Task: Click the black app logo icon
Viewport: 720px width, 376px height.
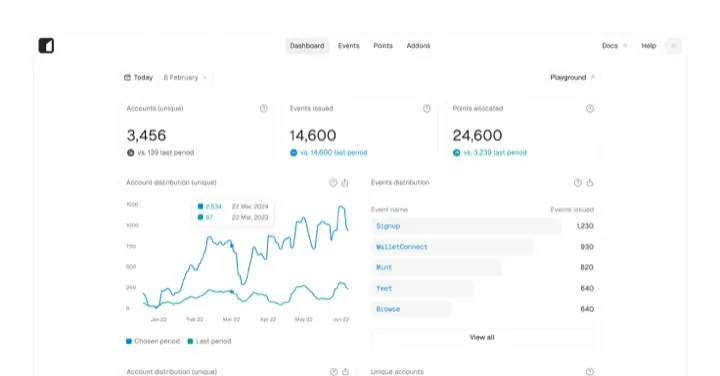Action: click(46, 45)
